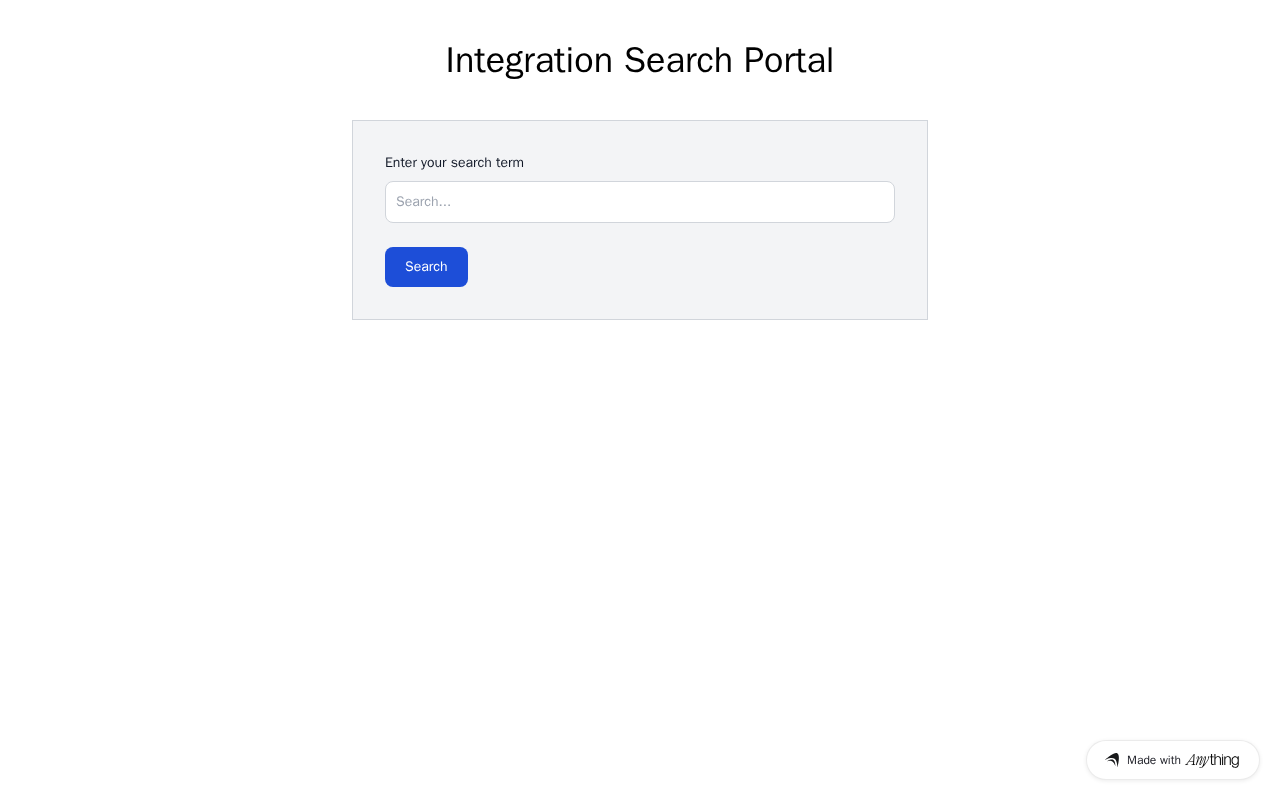Click the "Made with" text in badge
This screenshot has width=1280, height=800.
point(1154,760)
